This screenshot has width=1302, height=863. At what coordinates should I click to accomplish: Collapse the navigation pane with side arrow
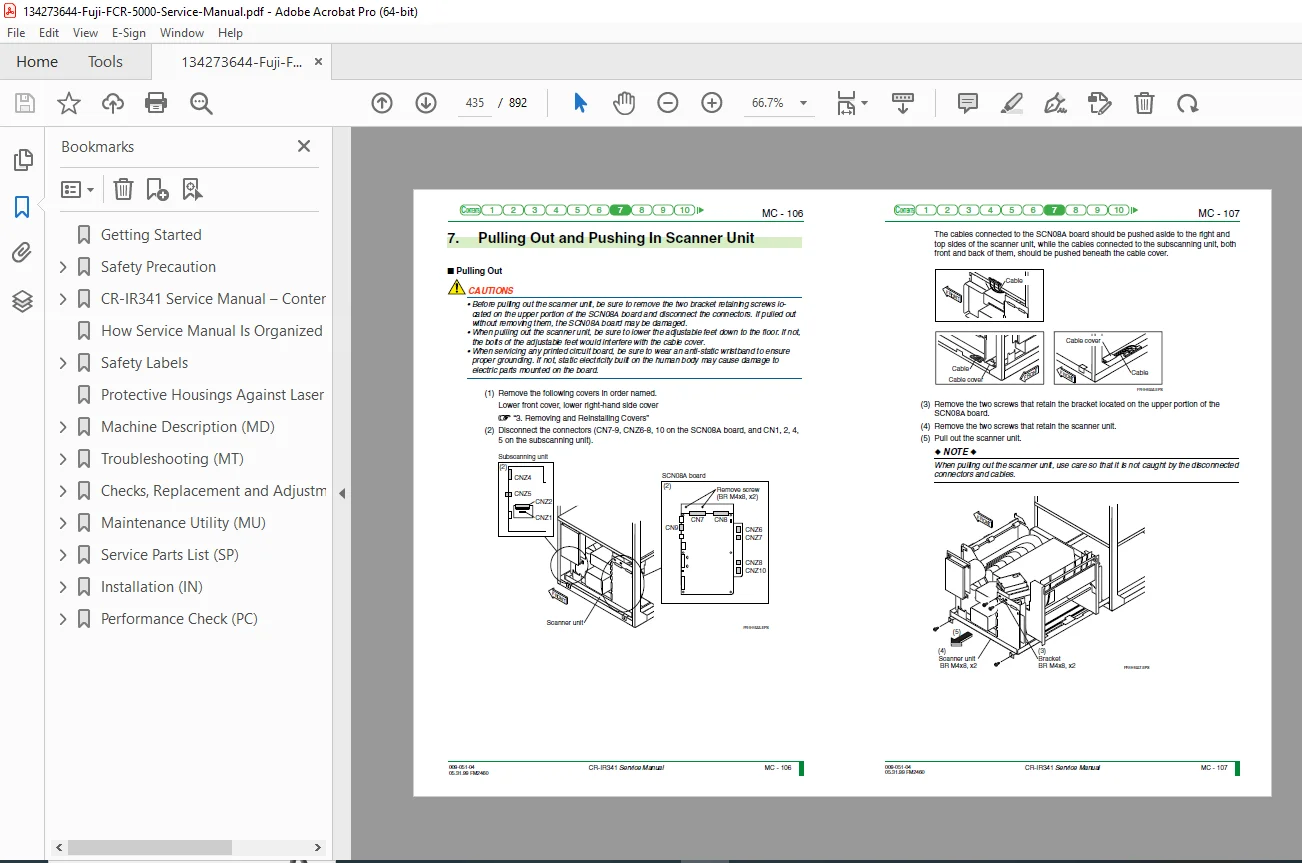(342, 493)
